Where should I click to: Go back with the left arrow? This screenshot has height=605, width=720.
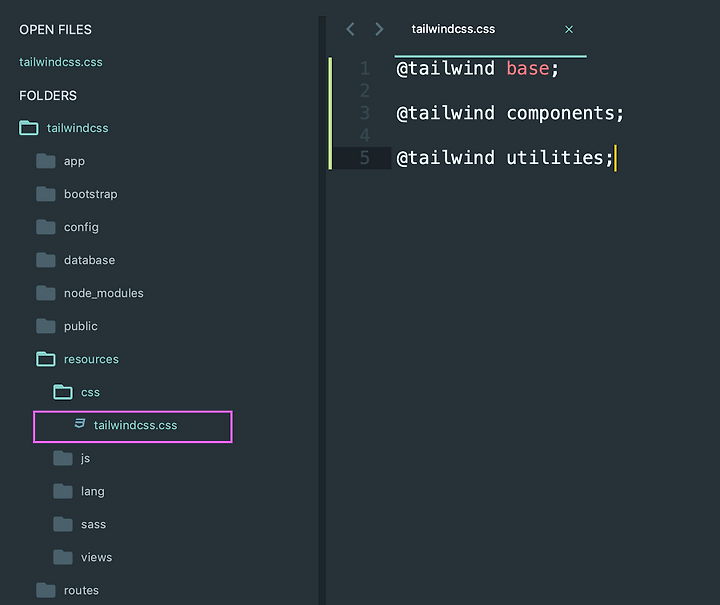click(350, 29)
